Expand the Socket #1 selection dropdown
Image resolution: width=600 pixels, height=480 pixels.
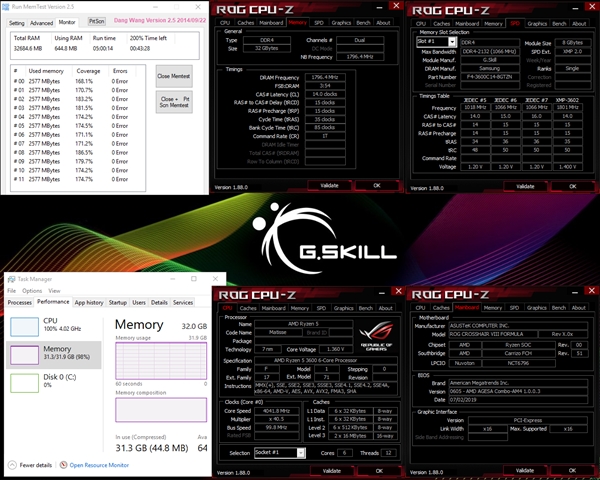coord(278,453)
